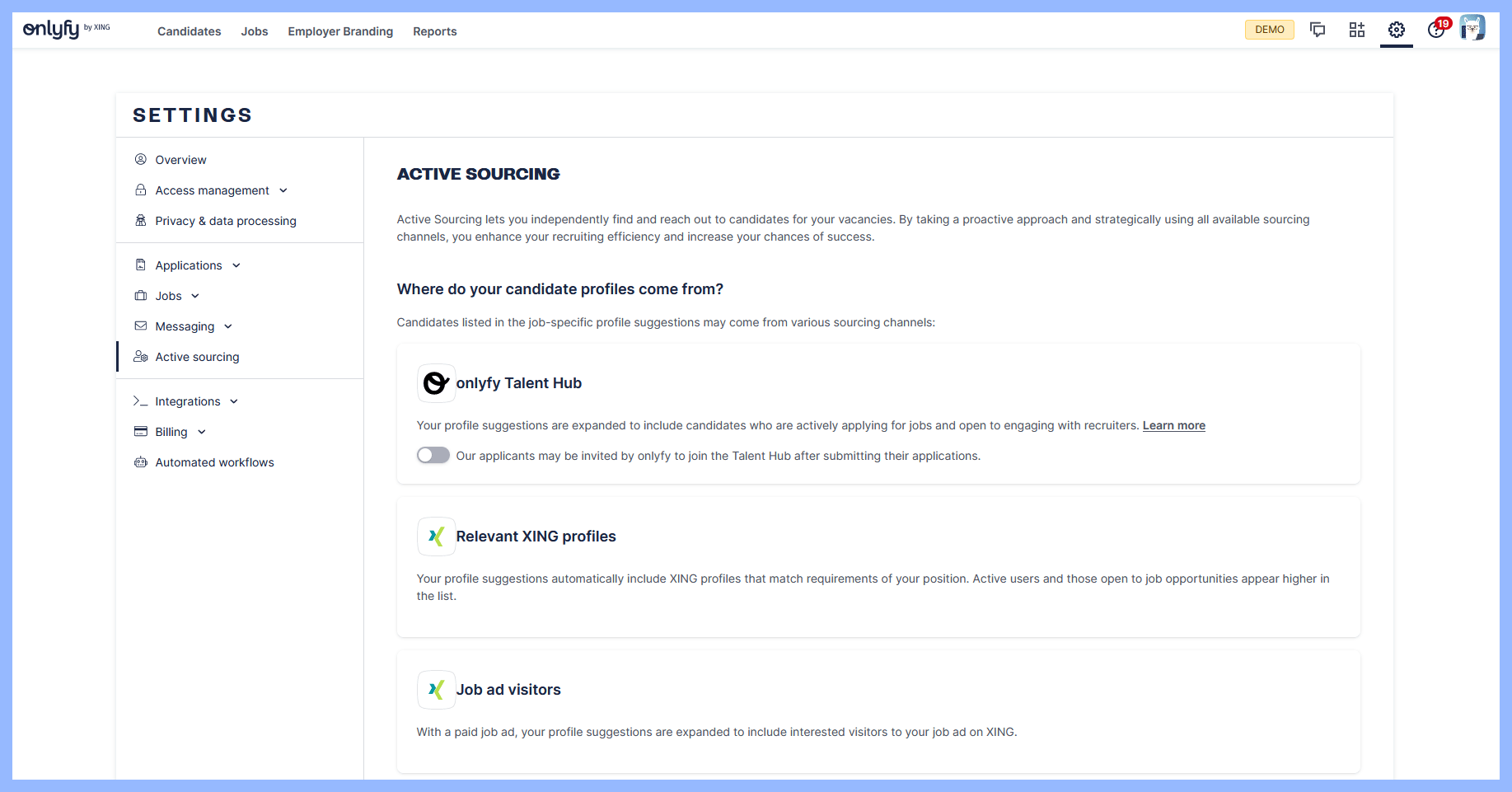Open the Employer Branding menu

(340, 31)
